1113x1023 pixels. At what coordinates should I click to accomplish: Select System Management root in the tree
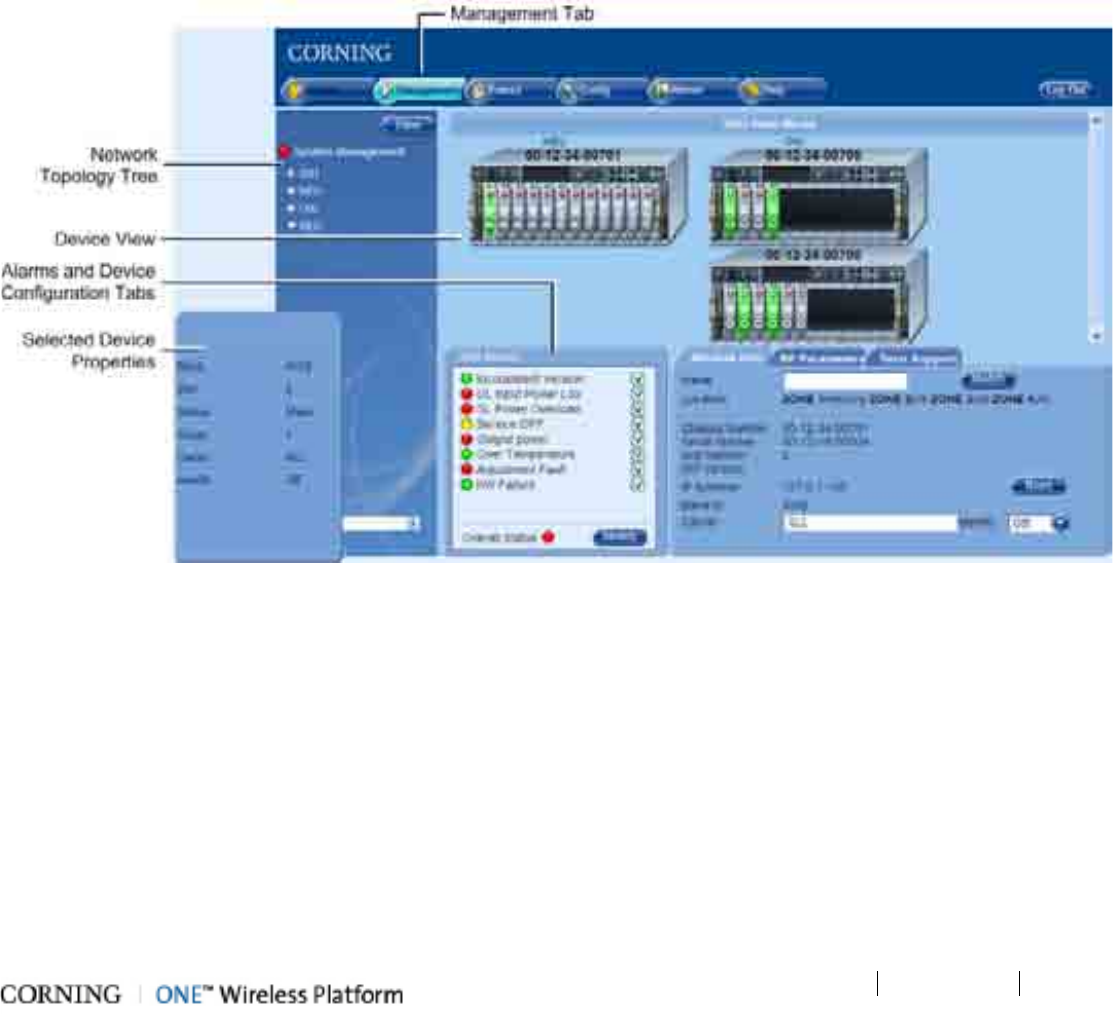(349, 152)
